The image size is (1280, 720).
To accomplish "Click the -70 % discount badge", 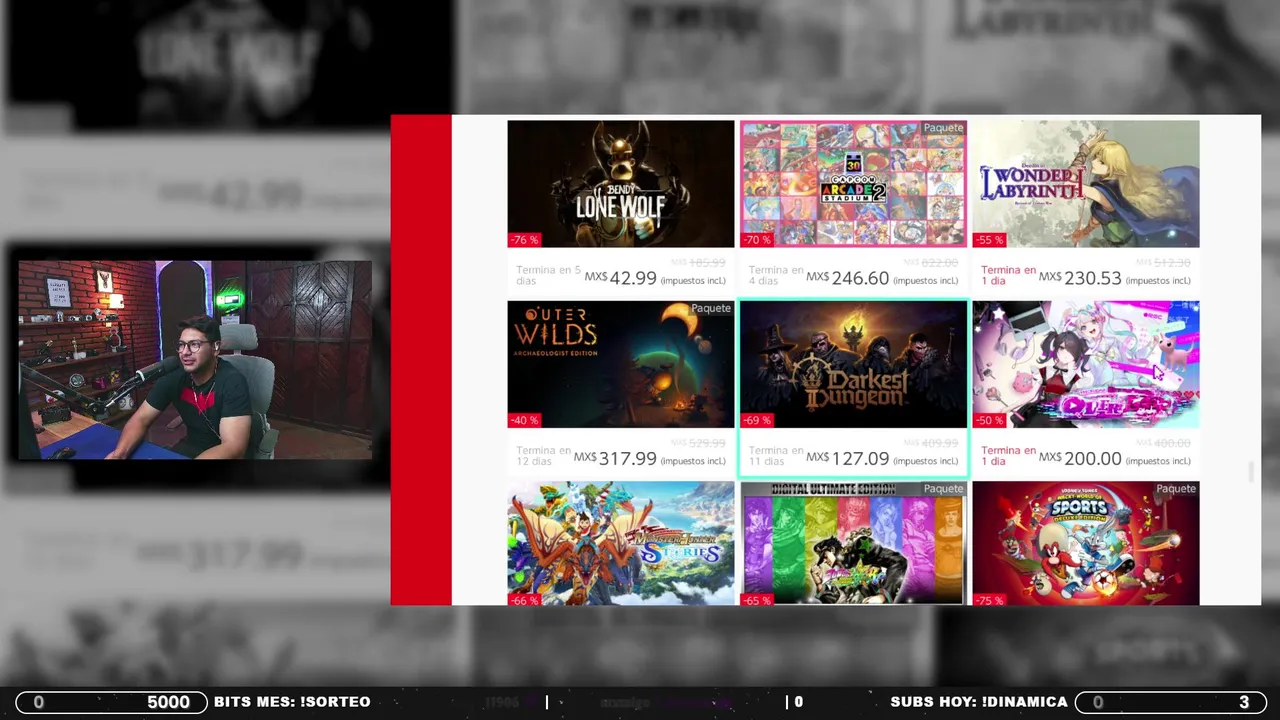I will [x=757, y=240].
